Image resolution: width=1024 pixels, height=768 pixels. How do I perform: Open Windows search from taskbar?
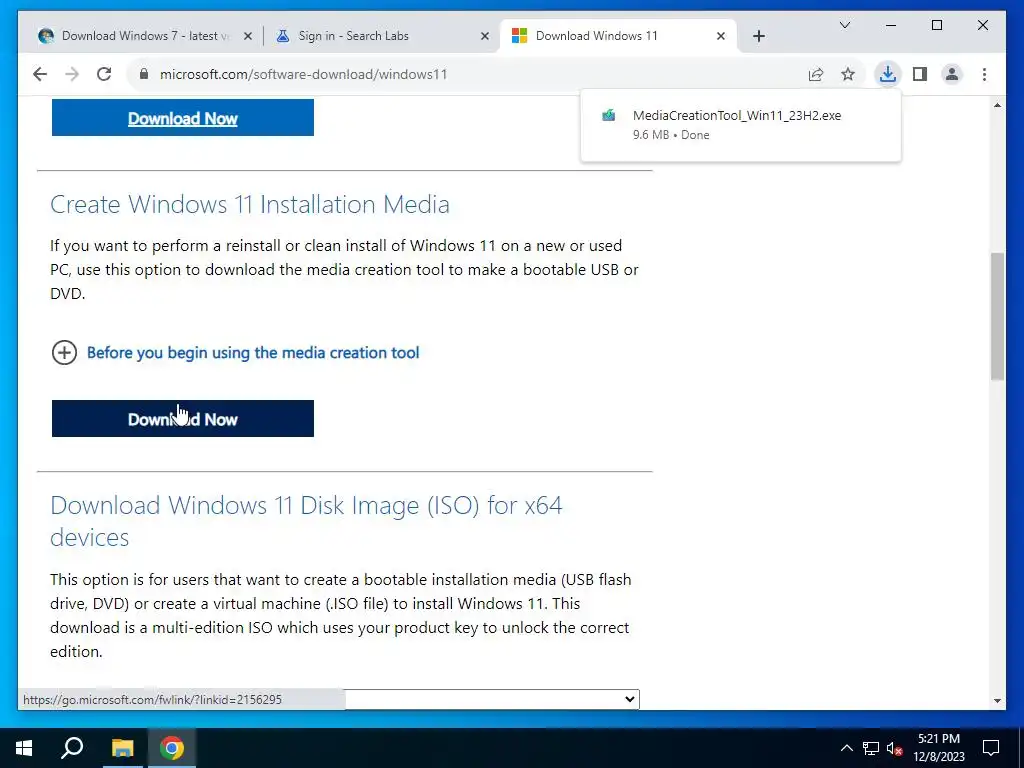72,748
